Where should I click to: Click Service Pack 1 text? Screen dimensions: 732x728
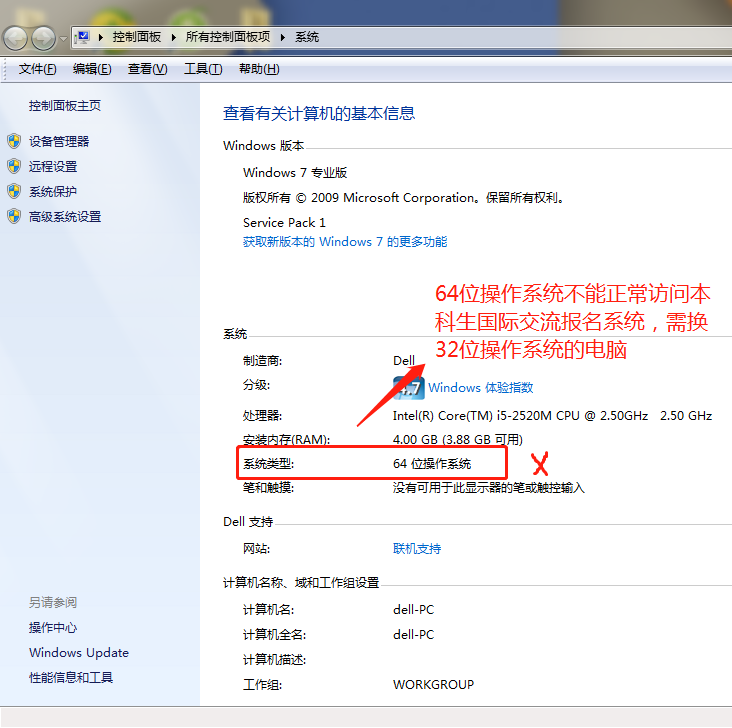tap(284, 223)
